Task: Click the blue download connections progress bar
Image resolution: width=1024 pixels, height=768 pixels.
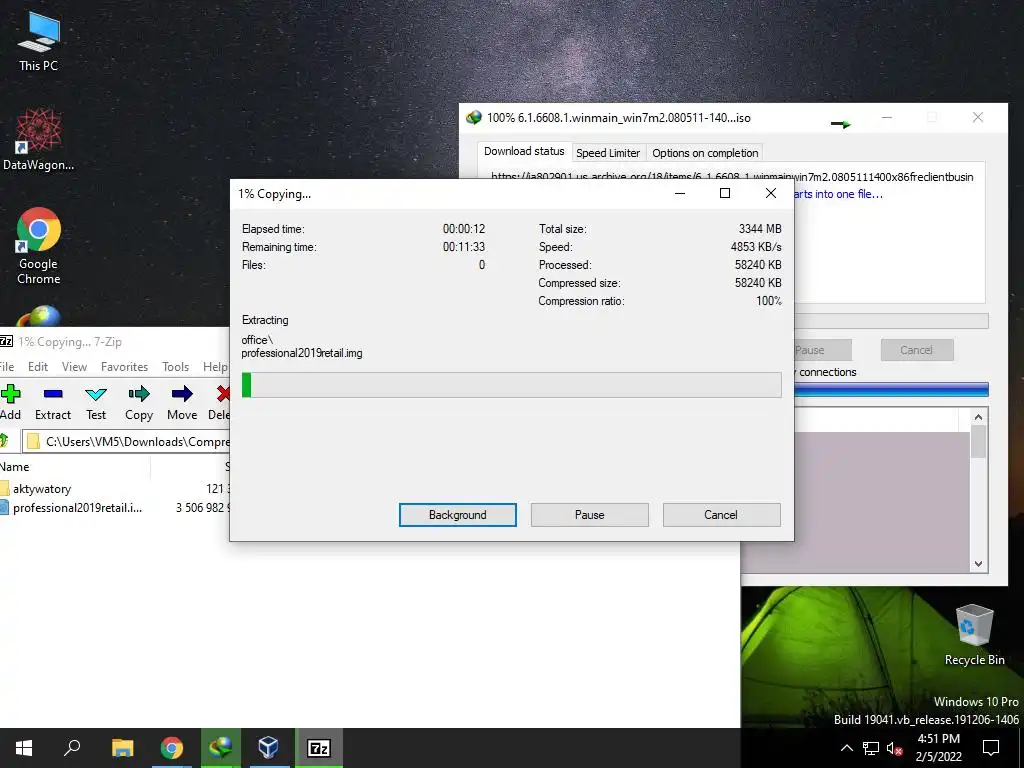Action: (x=891, y=390)
